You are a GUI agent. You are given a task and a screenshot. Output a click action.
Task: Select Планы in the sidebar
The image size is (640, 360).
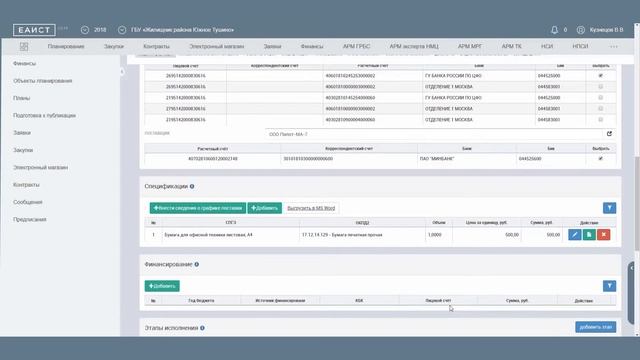tap(22, 98)
